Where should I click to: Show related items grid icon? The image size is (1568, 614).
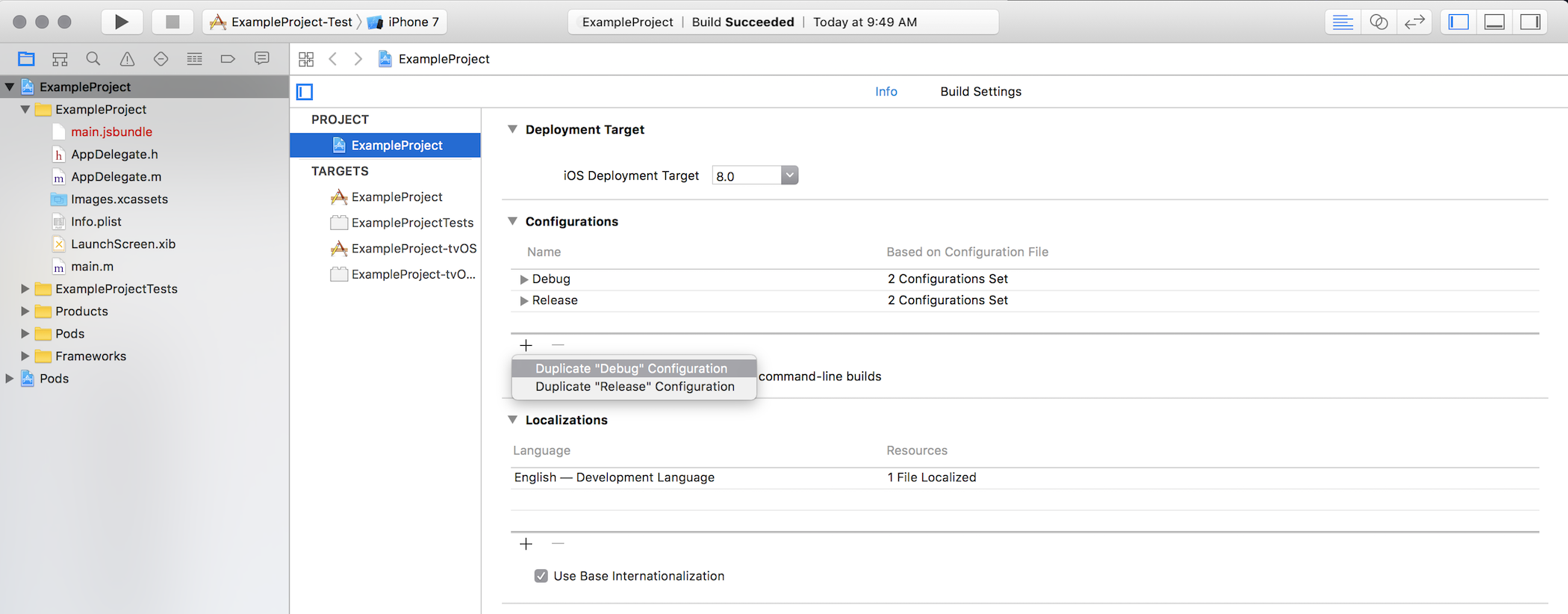click(306, 59)
